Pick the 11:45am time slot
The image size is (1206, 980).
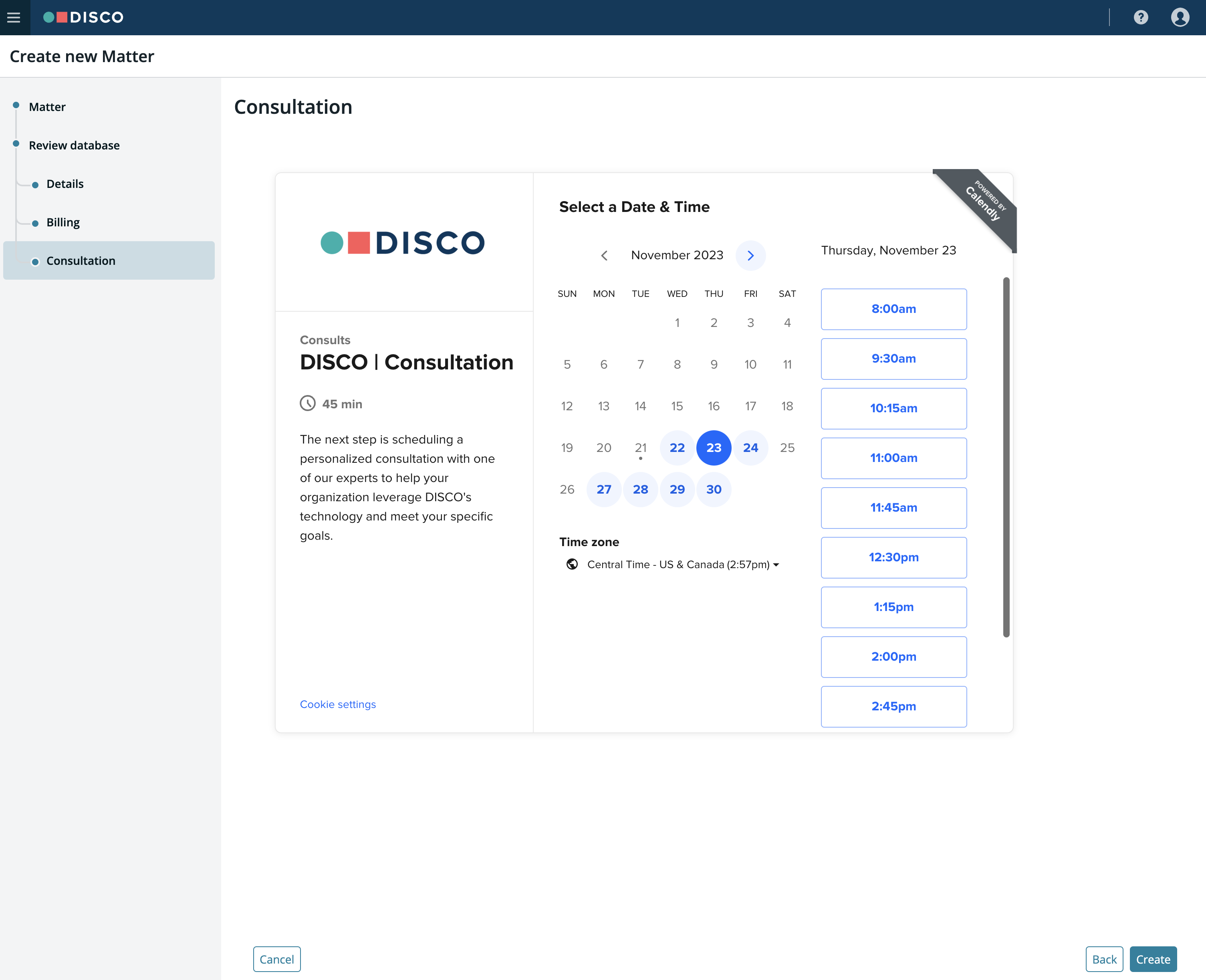tap(893, 508)
